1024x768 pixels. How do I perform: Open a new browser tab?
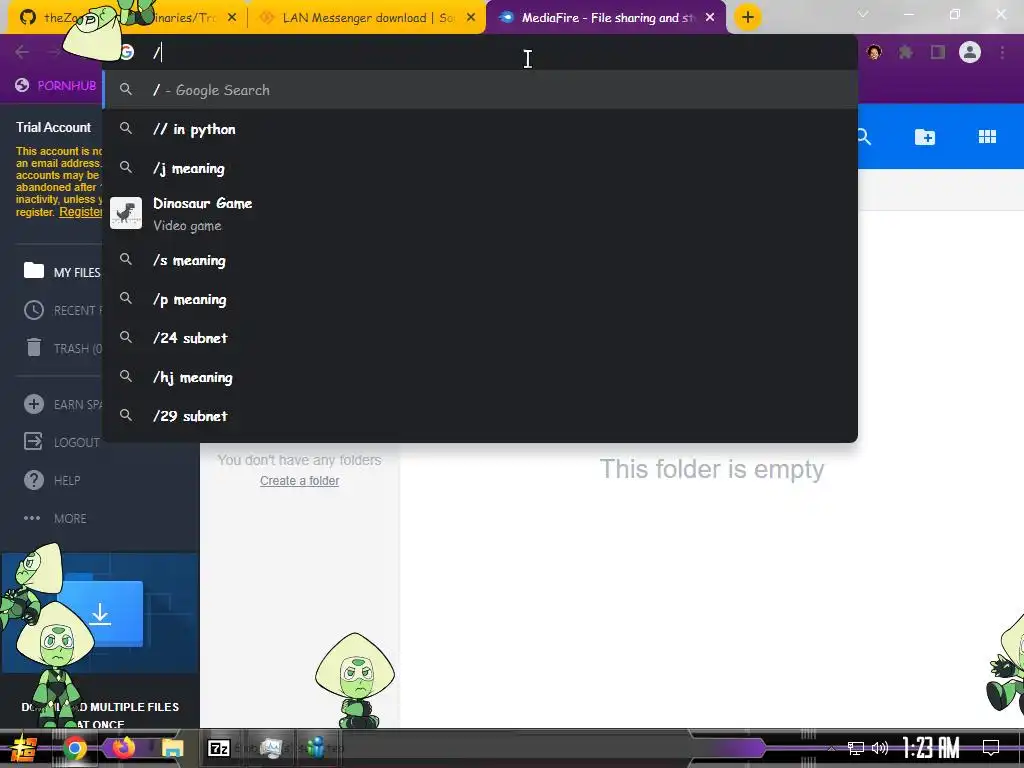(x=748, y=17)
